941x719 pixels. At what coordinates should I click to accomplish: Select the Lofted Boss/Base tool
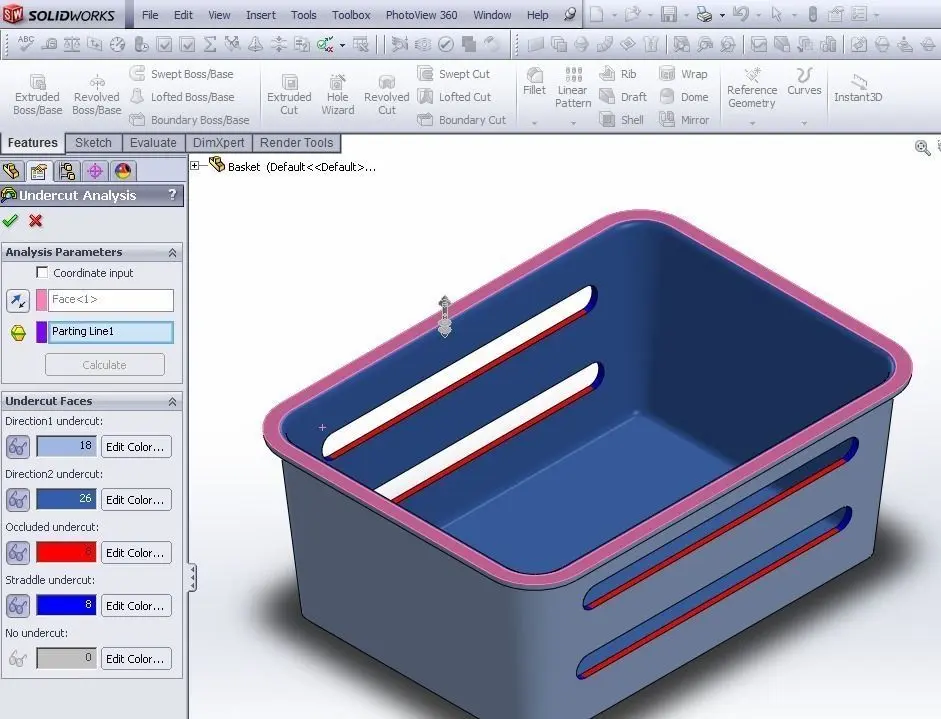[x=182, y=97]
